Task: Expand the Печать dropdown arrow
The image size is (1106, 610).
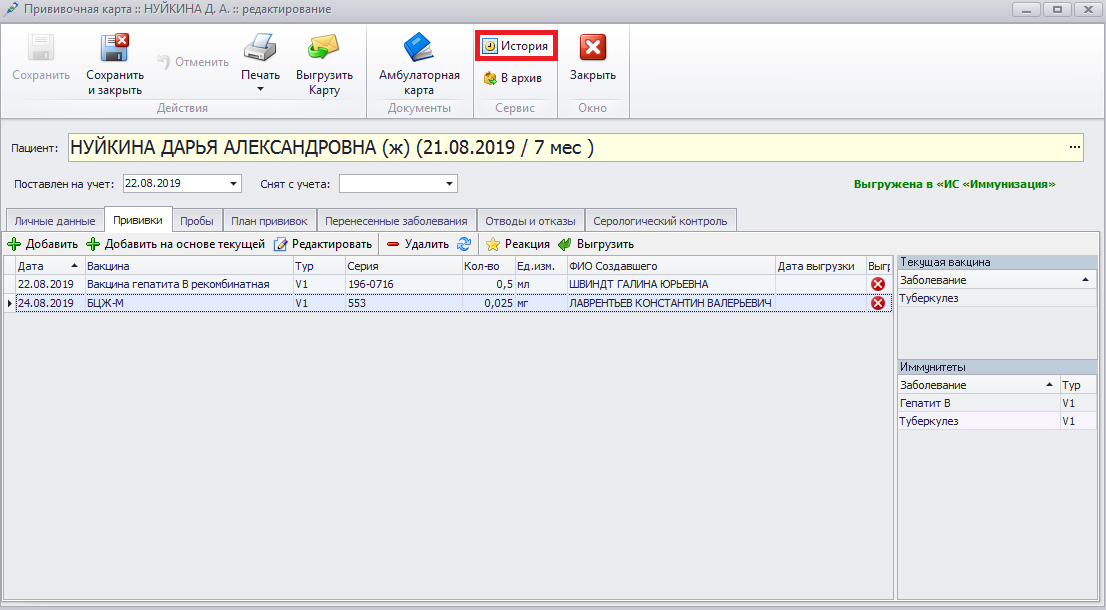Action: pyautogui.click(x=260, y=89)
